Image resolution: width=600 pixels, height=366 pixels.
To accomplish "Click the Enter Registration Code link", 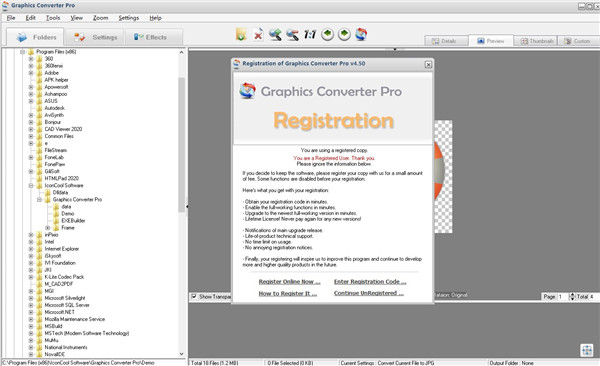I will [x=370, y=282].
